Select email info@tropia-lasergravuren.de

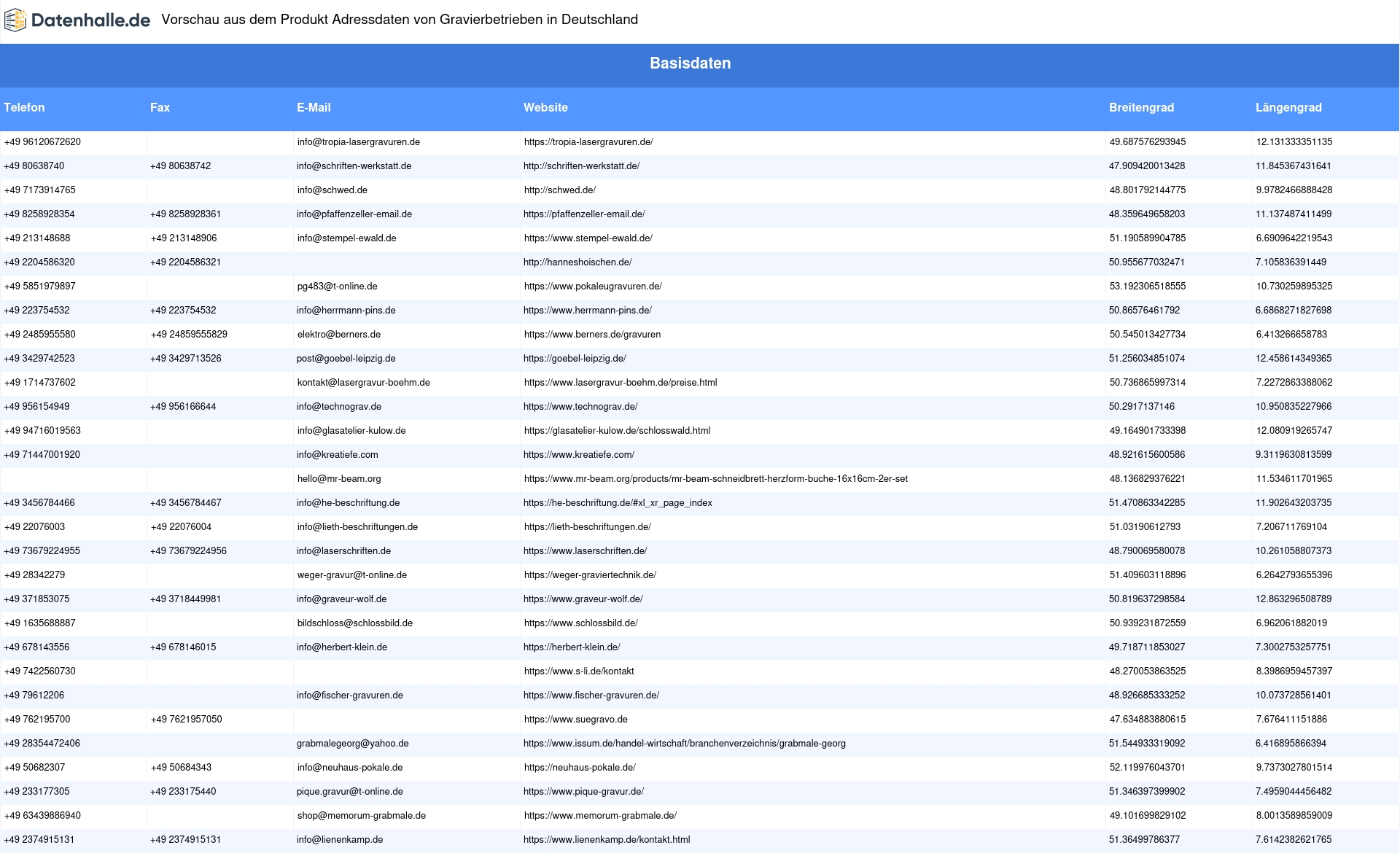(x=359, y=142)
